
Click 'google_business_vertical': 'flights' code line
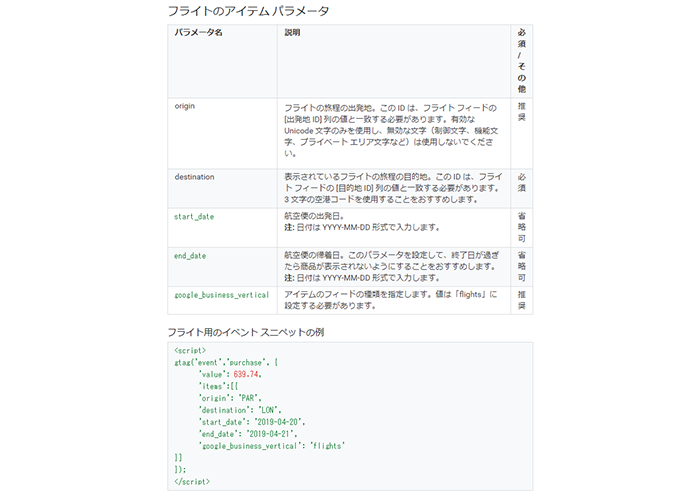[x=272, y=446]
